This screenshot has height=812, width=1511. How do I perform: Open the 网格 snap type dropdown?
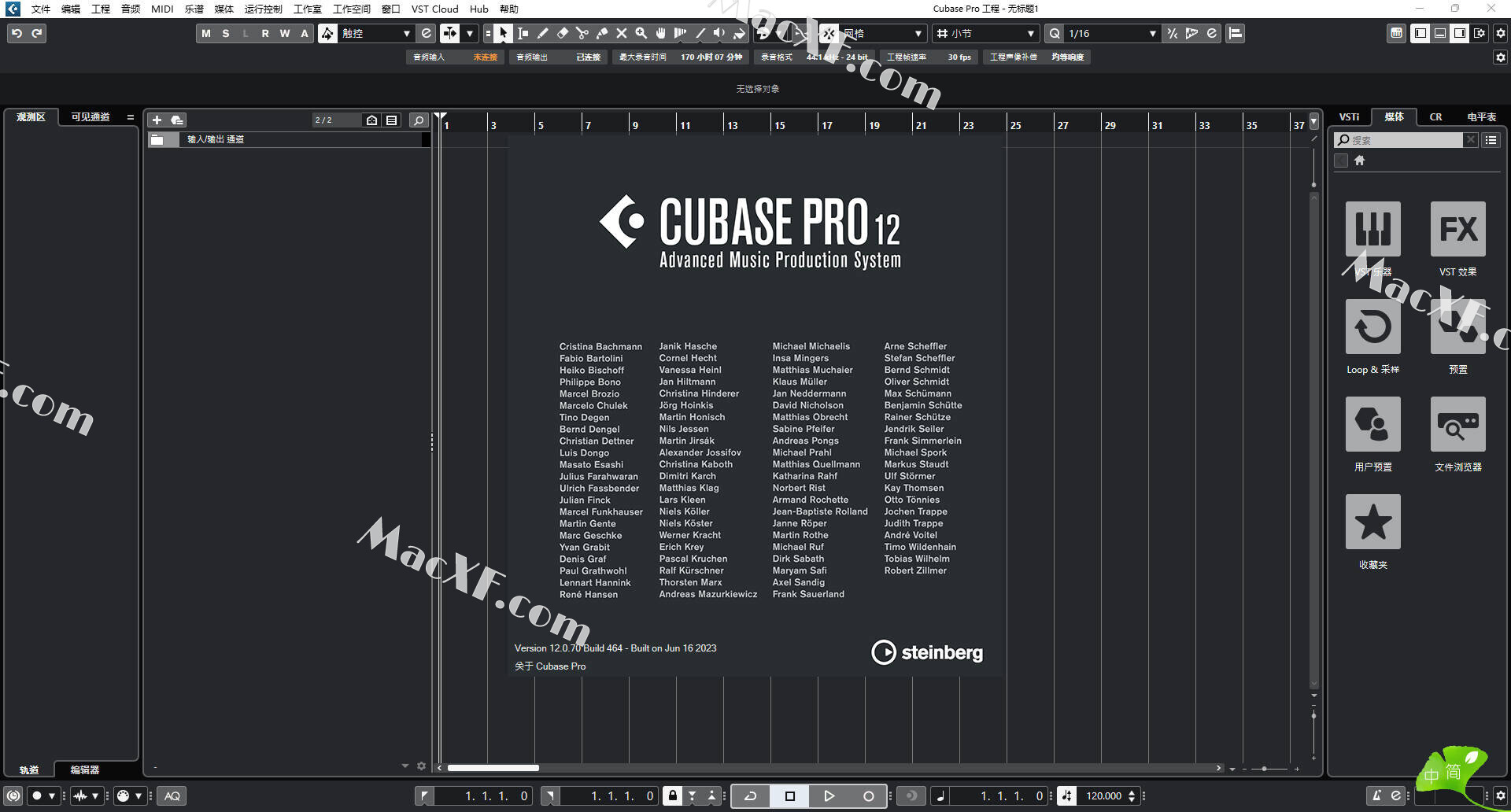(x=881, y=33)
